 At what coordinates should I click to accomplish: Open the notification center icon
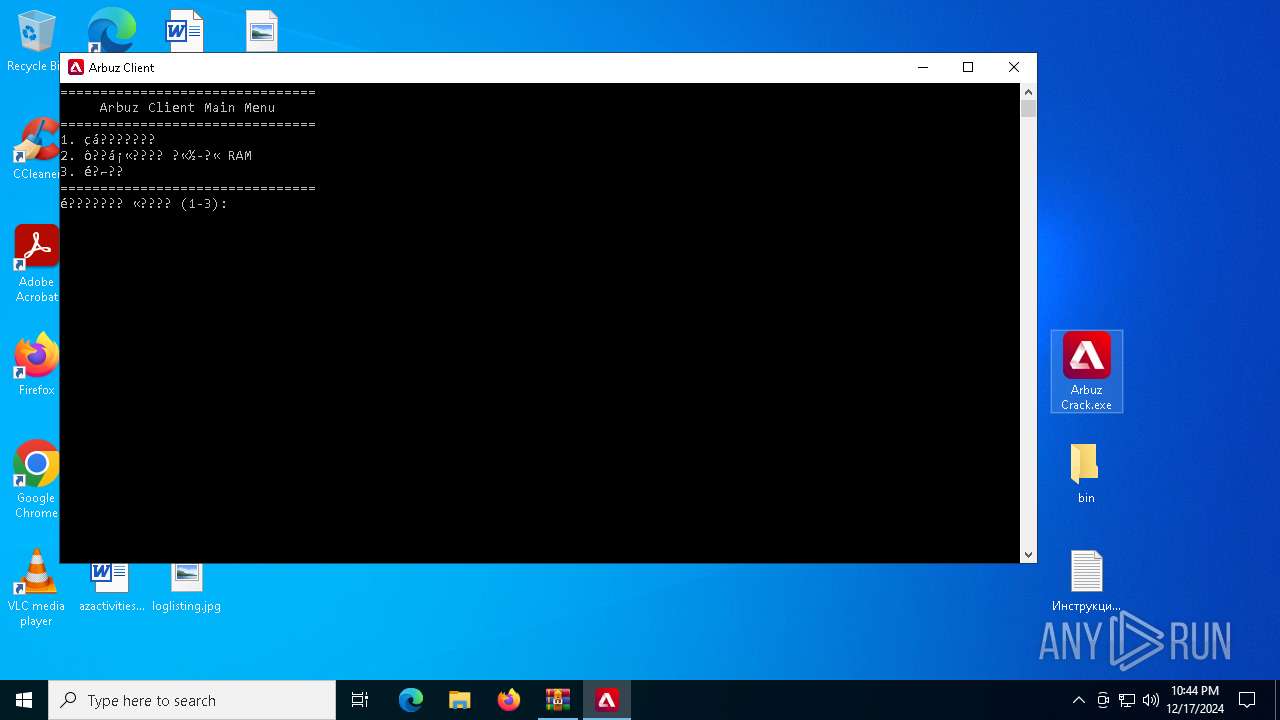coord(1247,700)
